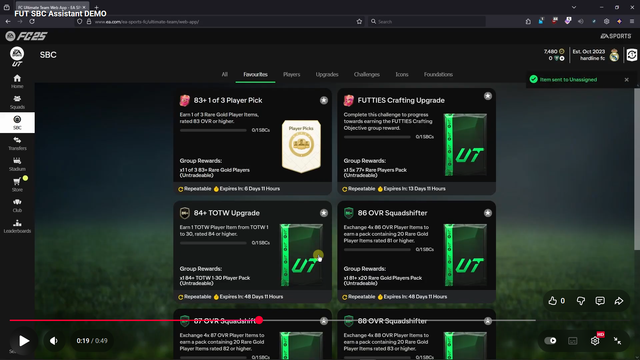Open the Stadium section
The height and width of the screenshot is (360, 640).
17,164
